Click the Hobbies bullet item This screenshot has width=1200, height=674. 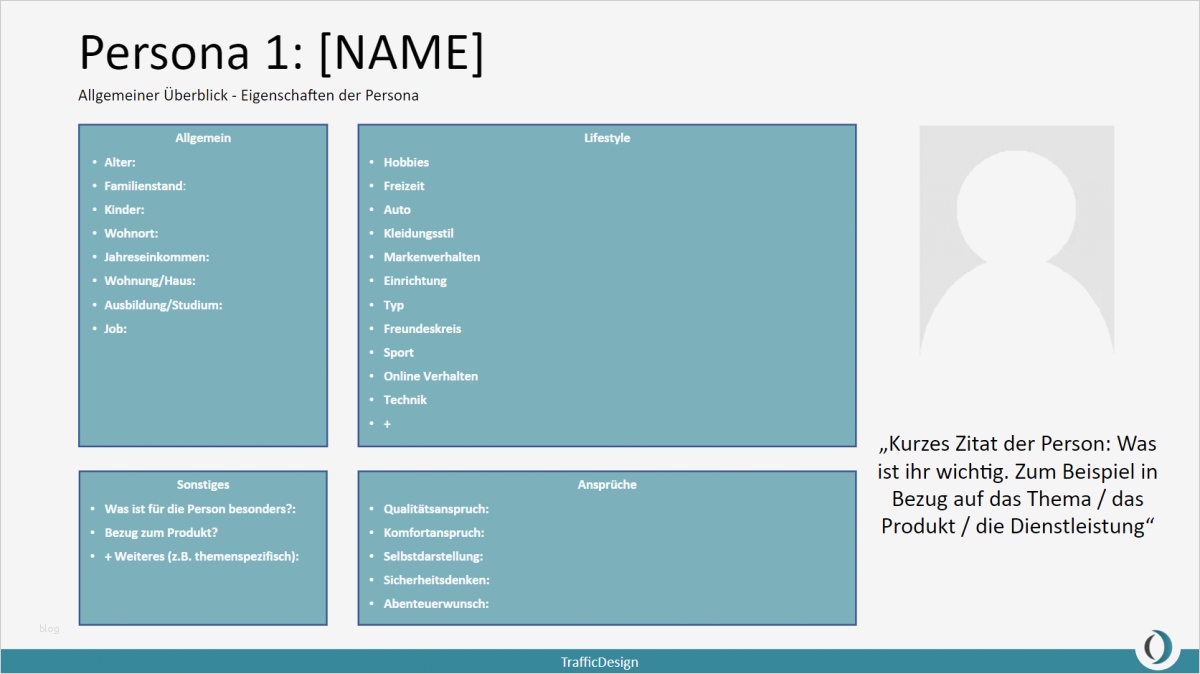coord(406,162)
